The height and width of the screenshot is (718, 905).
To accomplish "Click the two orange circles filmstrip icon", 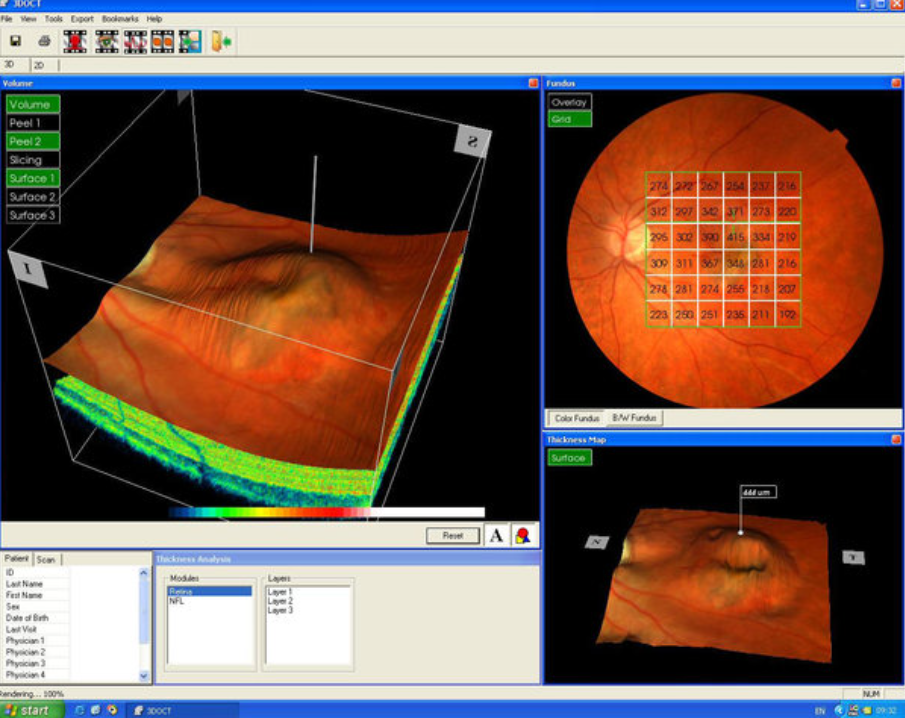I will [162, 42].
